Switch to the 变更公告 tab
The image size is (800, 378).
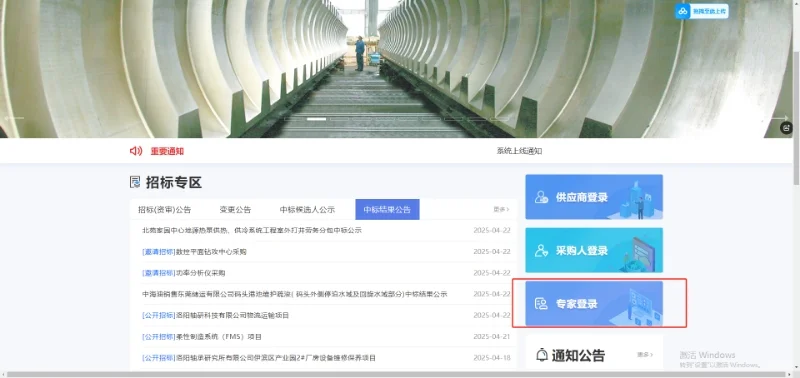pyautogui.click(x=235, y=210)
